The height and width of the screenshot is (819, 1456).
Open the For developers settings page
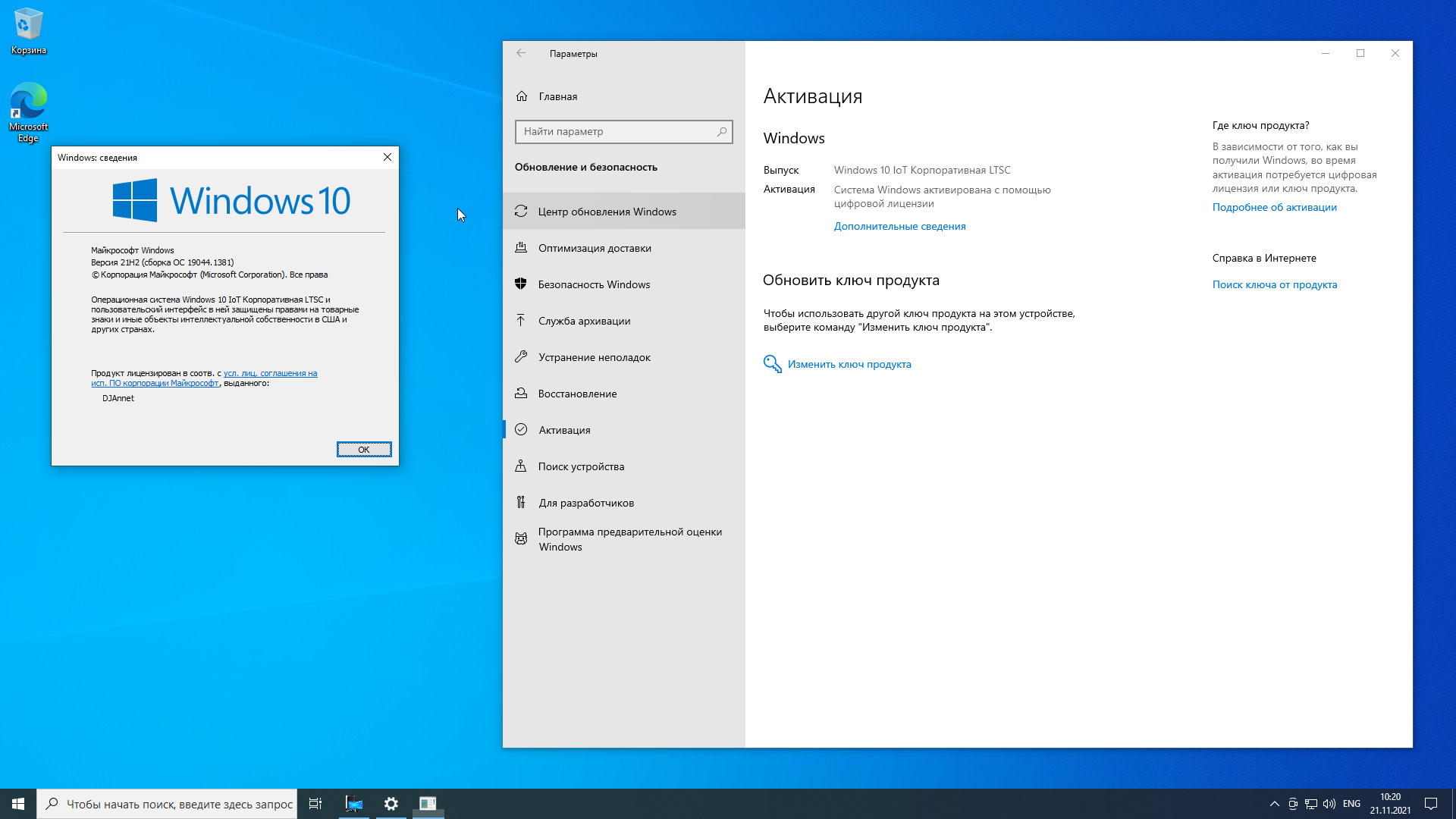[x=585, y=503]
